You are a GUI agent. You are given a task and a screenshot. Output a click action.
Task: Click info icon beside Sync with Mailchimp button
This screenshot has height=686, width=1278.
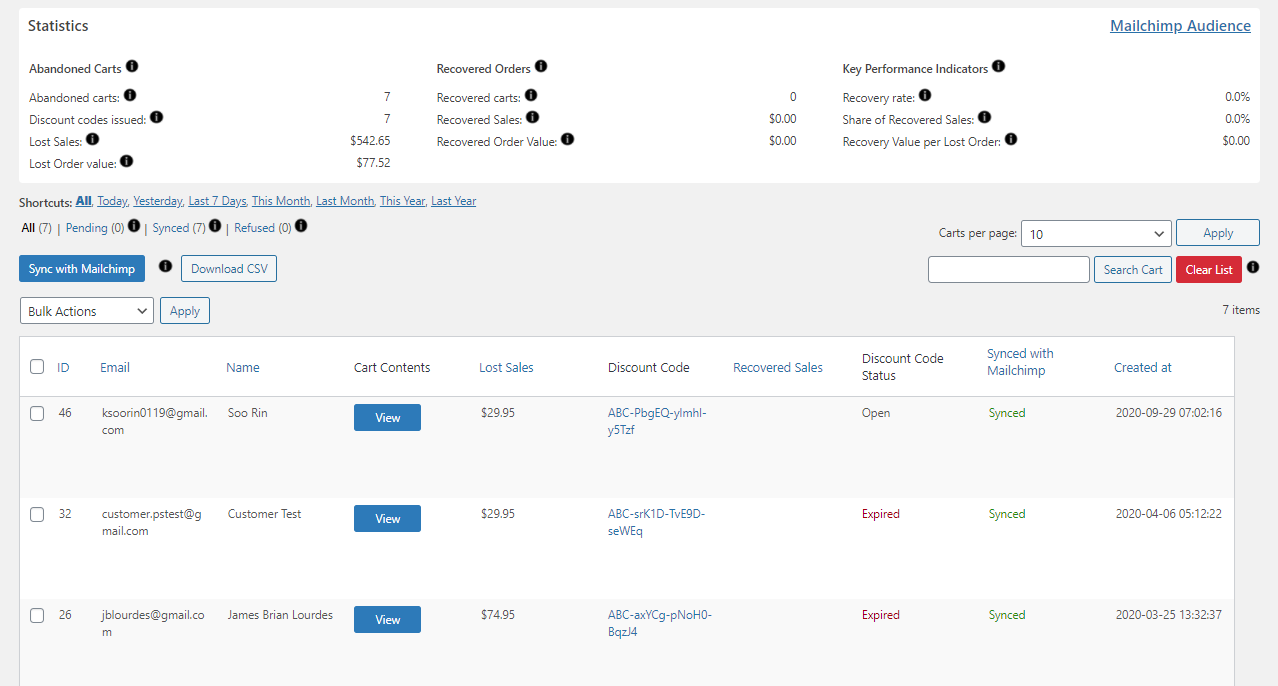tap(166, 267)
